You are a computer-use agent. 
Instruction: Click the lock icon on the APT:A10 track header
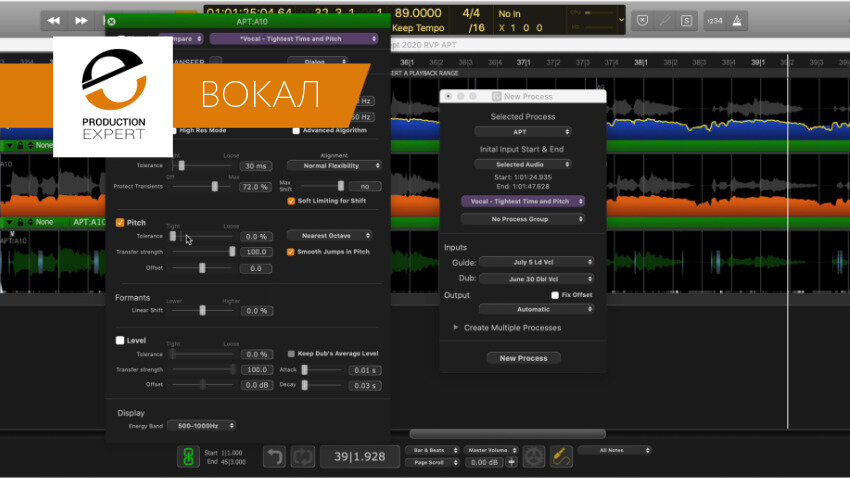point(20,222)
